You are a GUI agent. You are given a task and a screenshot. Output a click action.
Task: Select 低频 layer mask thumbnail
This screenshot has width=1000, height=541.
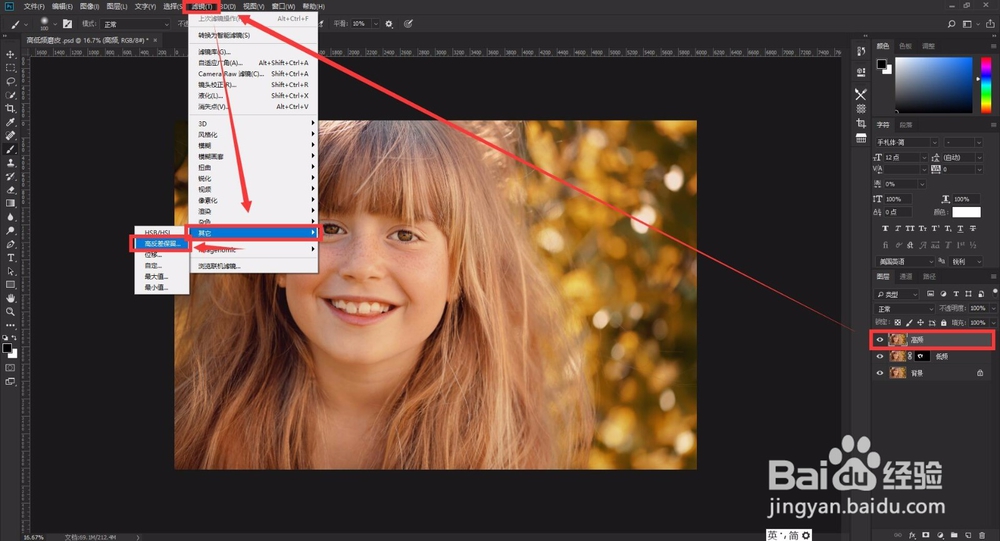(922, 356)
